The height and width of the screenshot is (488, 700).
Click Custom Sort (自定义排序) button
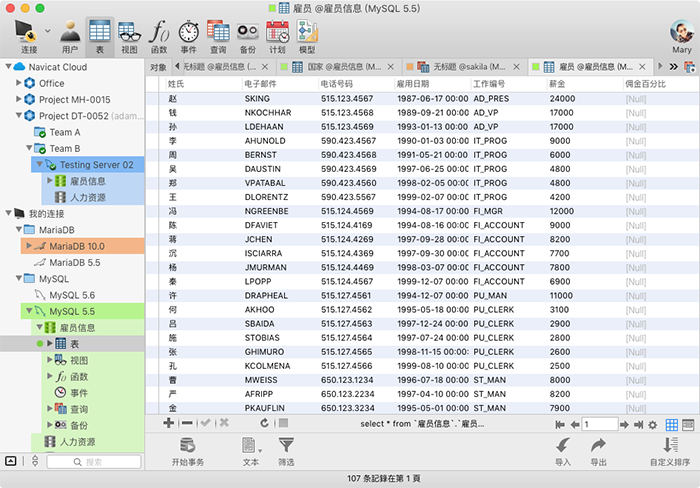point(670,451)
